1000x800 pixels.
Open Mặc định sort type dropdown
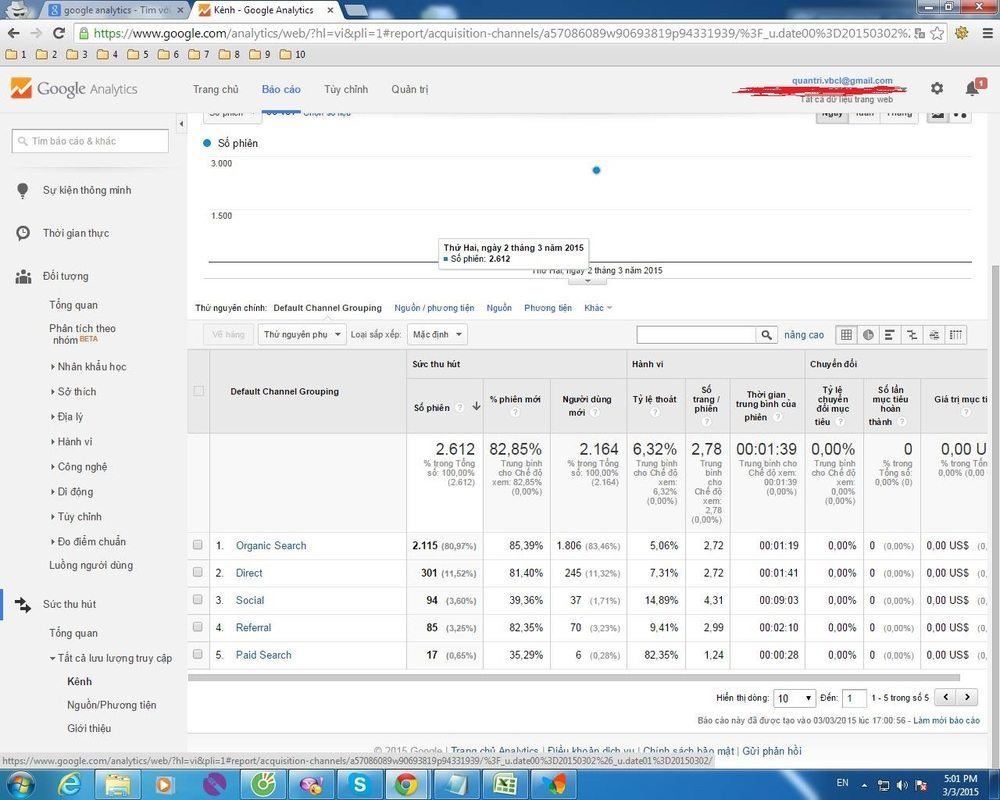point(437,334)
